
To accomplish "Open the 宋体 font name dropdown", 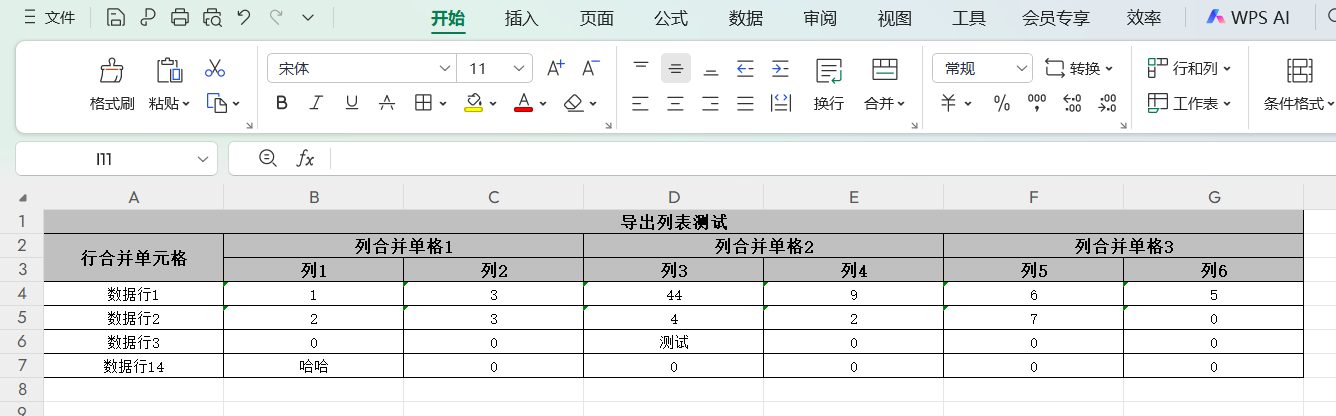I will click(x=444, y=68).
